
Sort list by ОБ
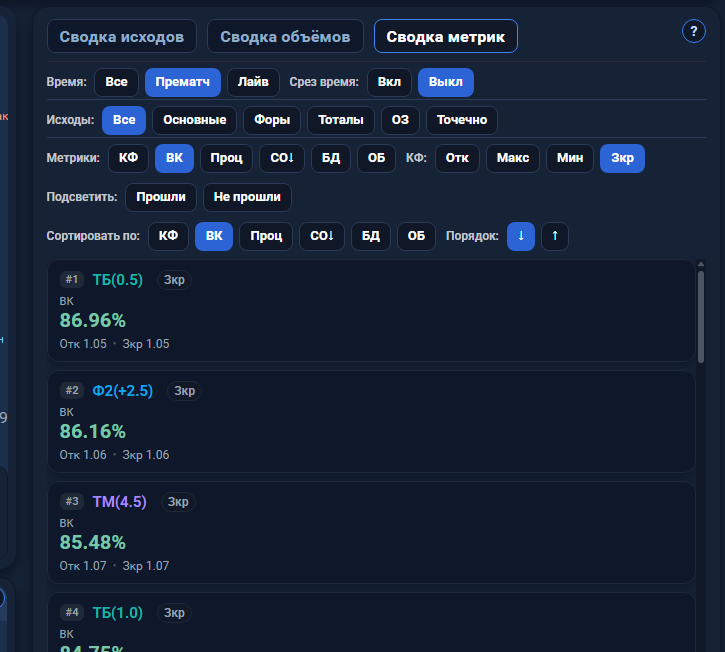pyautogui.click(x=416, y=236)
